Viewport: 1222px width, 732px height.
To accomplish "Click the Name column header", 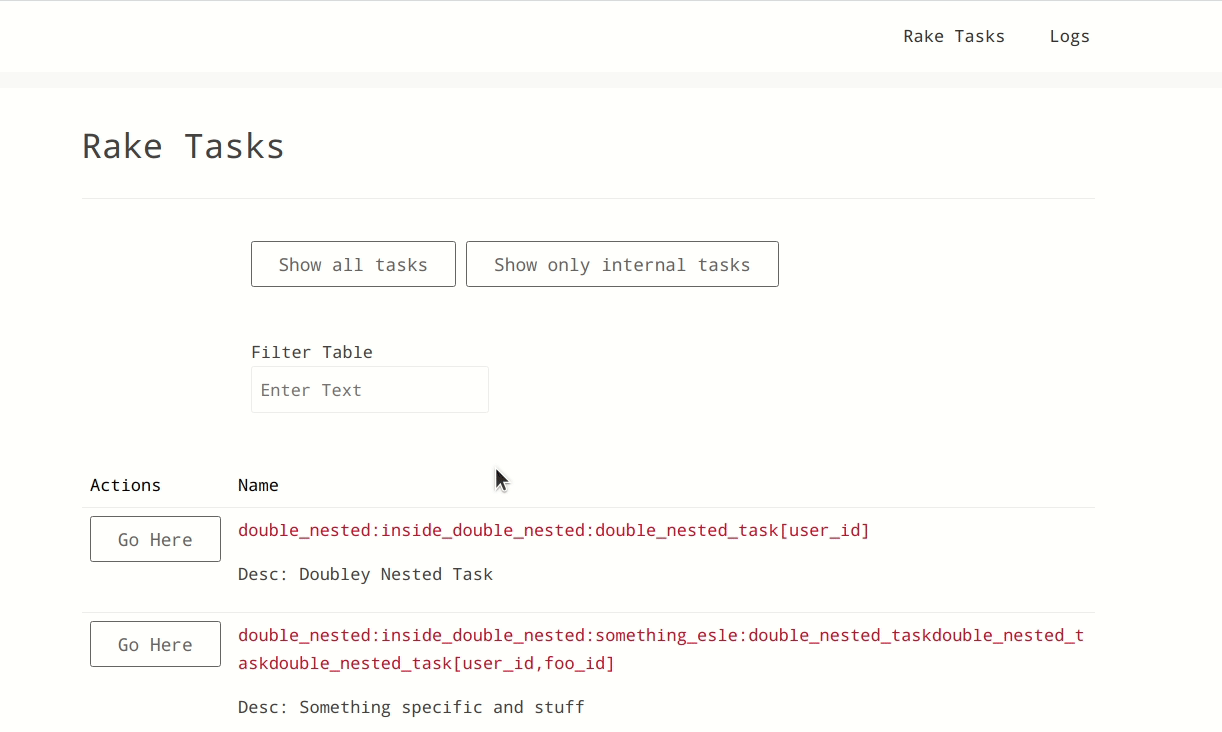I will [x=258, y=485].
